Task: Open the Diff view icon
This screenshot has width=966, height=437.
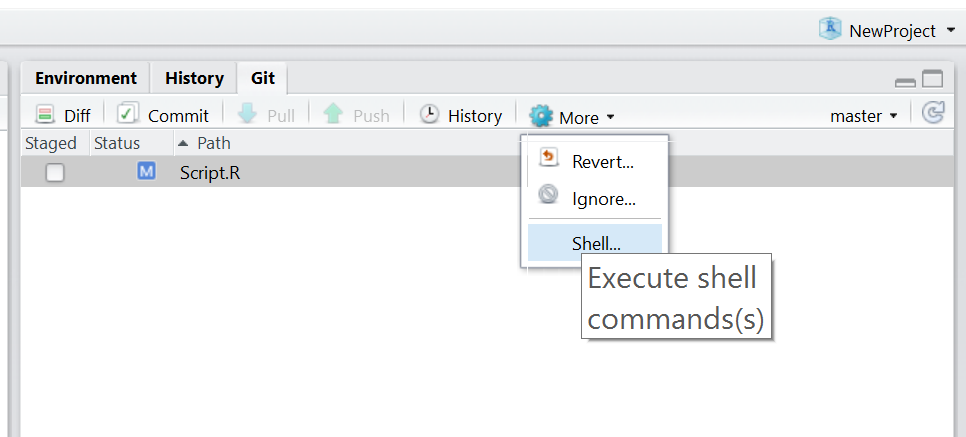Action: tap(45, 115)
